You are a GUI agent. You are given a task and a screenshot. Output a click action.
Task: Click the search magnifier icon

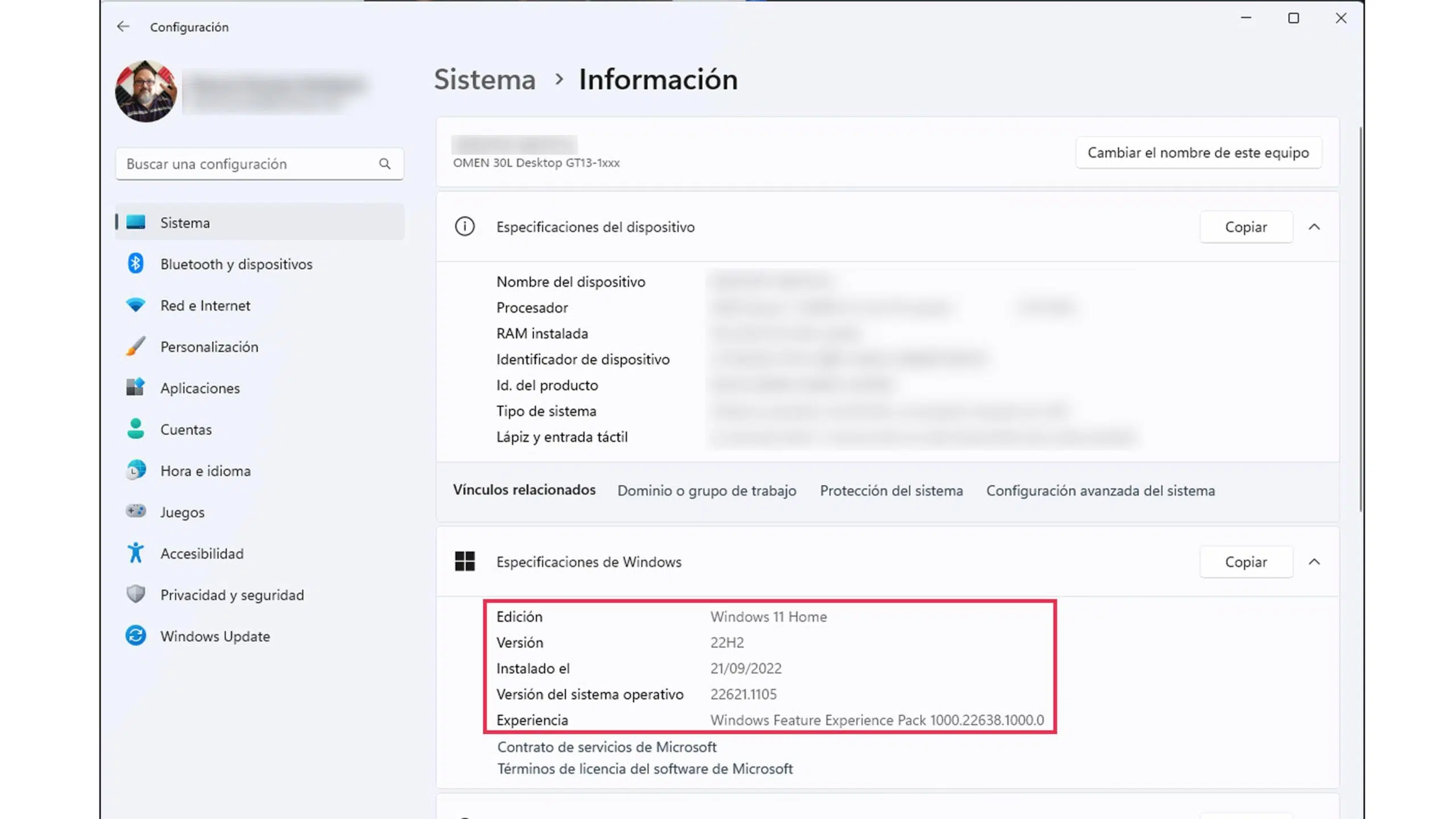tap(385, 164)
